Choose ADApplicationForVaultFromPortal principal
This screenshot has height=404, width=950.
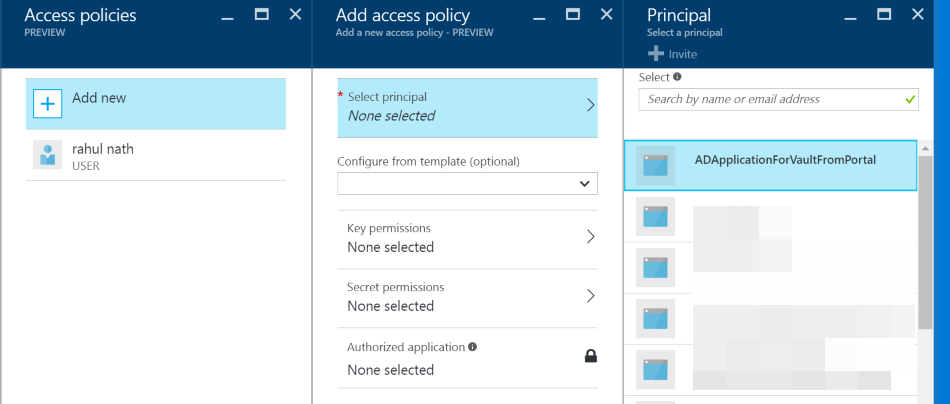click(770, 165)
